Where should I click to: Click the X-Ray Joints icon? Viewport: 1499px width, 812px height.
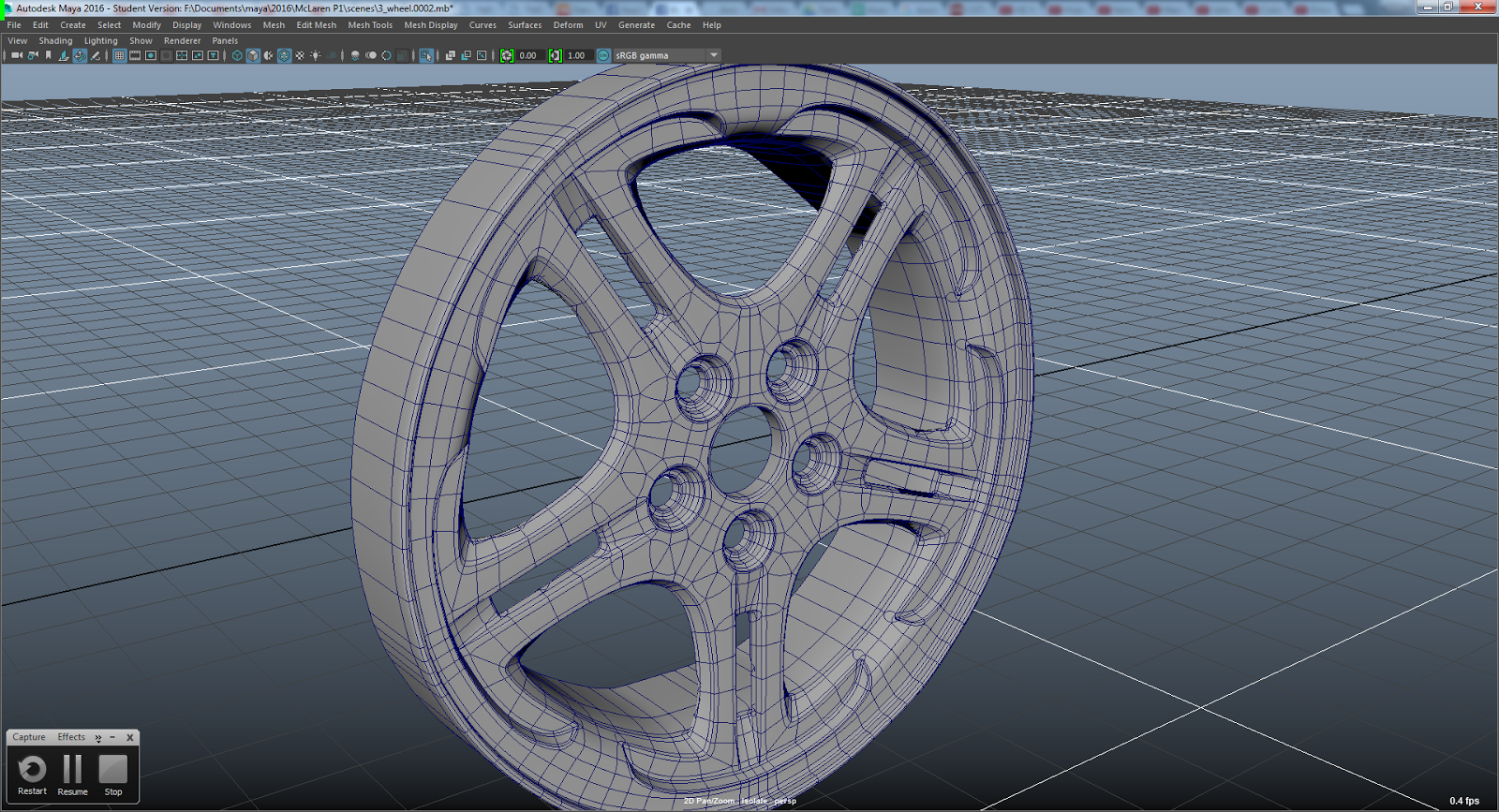(x=482, y=55)
